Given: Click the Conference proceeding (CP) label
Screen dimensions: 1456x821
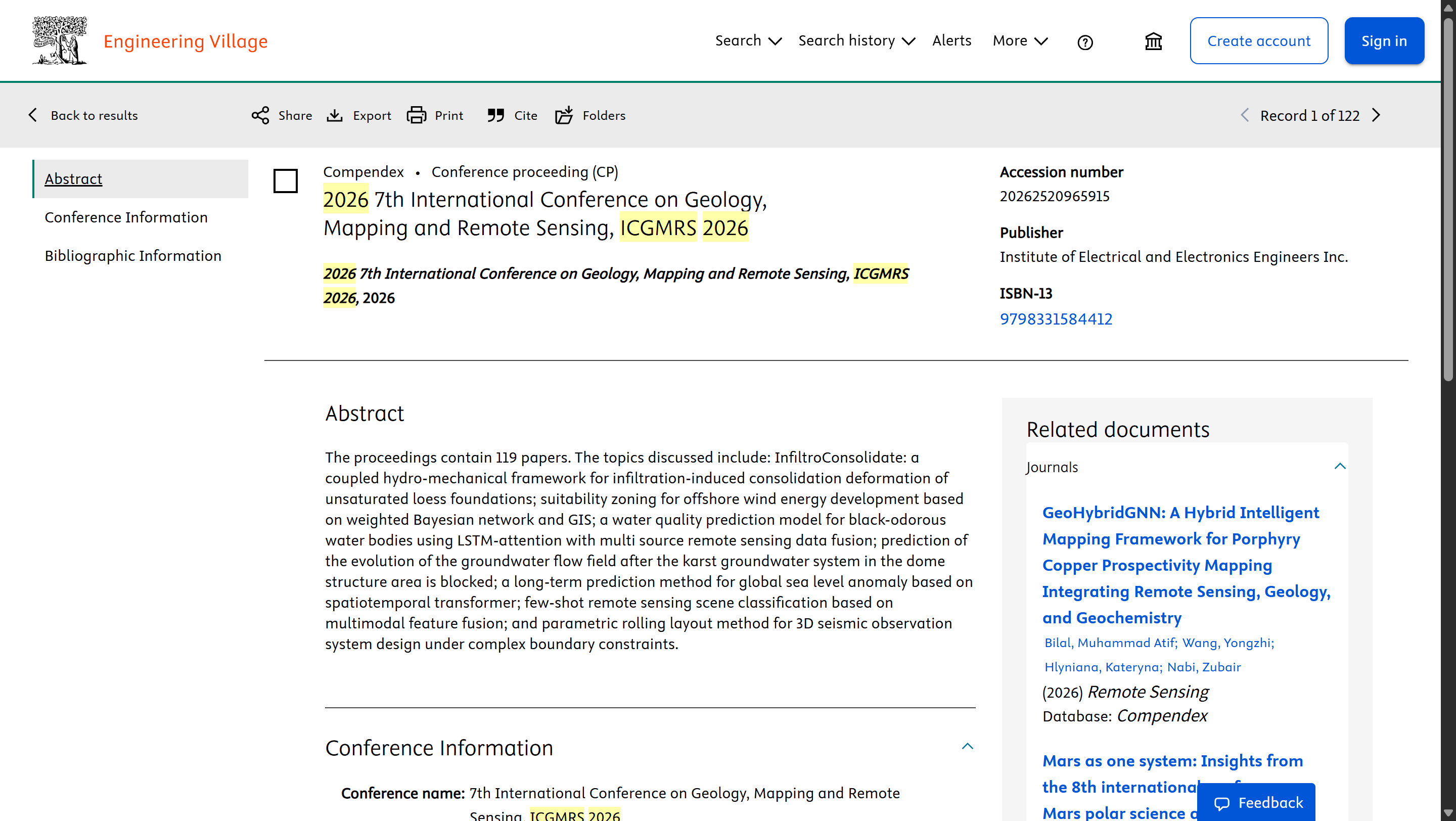Looking at the screenshot, I should [525, 172].
